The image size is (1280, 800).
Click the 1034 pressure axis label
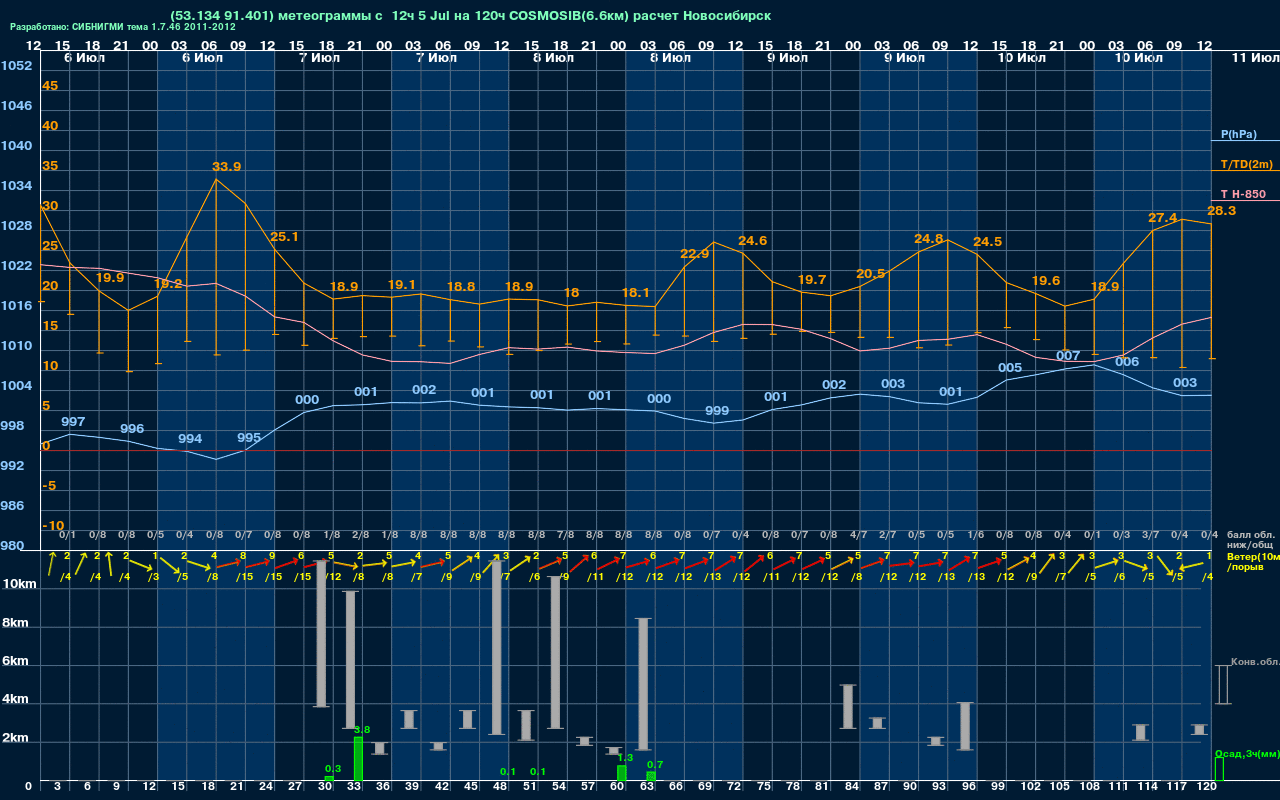16,186
